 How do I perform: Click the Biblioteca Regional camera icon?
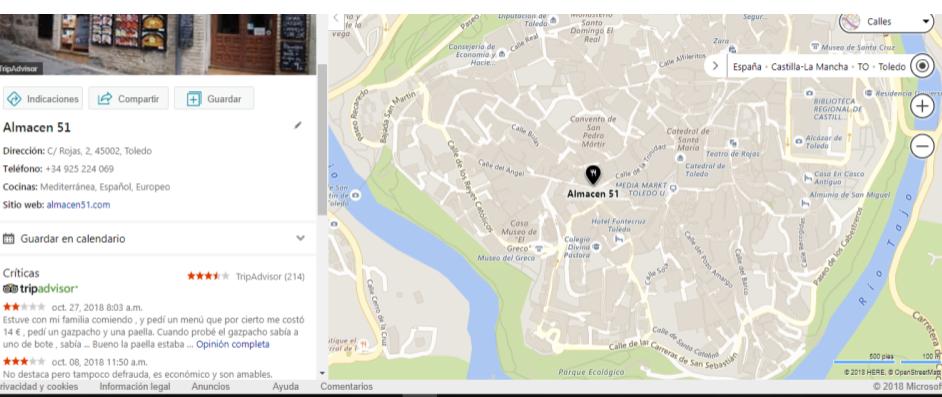click(809, 93)
